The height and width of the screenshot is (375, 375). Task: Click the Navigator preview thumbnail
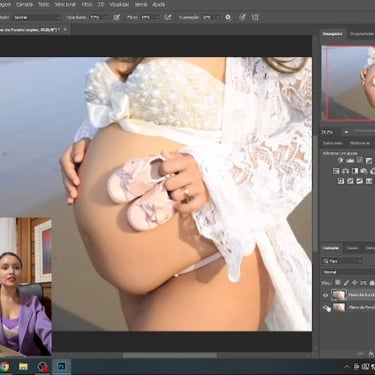coord(348,83)
